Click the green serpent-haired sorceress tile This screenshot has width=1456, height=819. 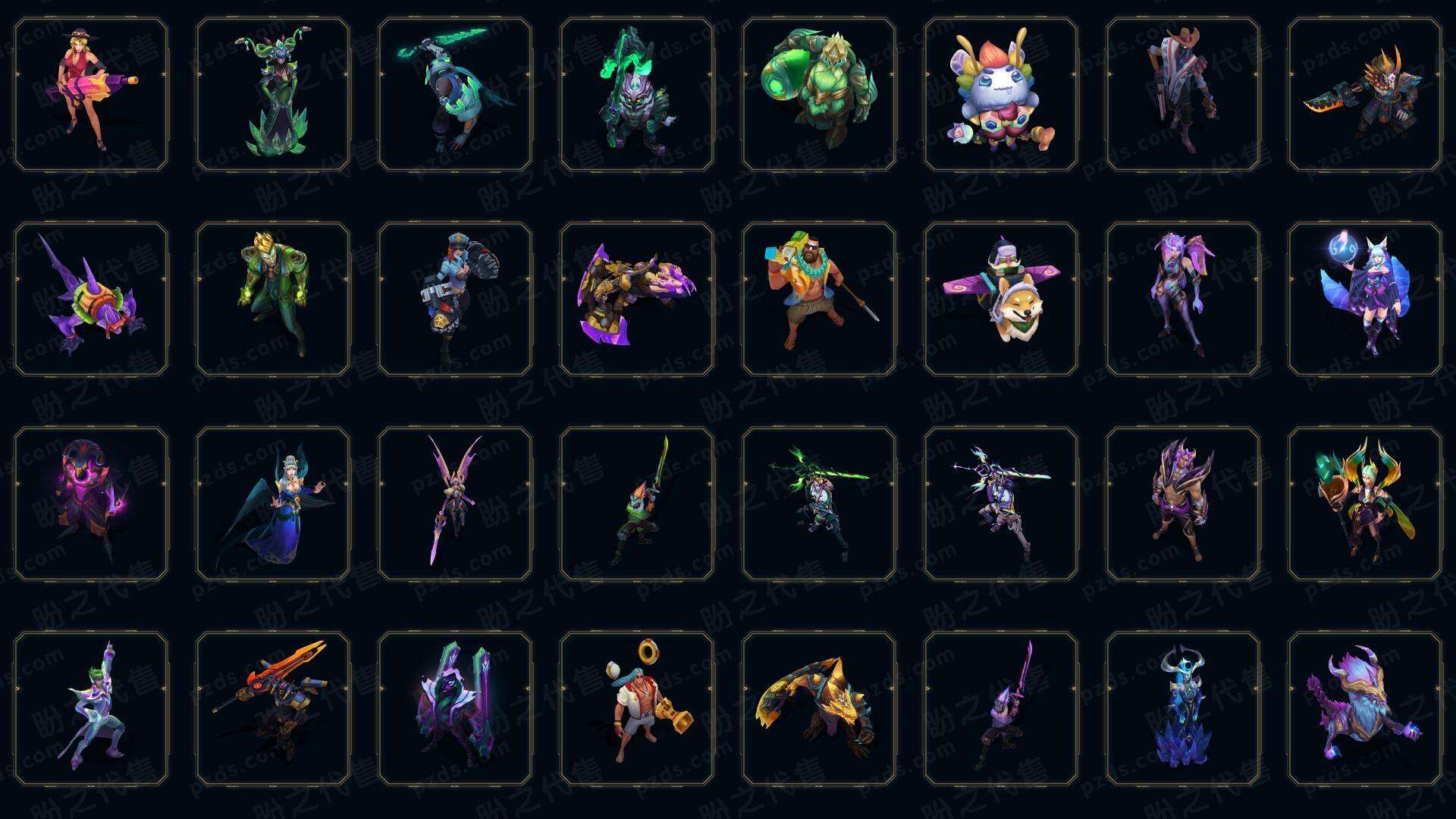(273, 95)
